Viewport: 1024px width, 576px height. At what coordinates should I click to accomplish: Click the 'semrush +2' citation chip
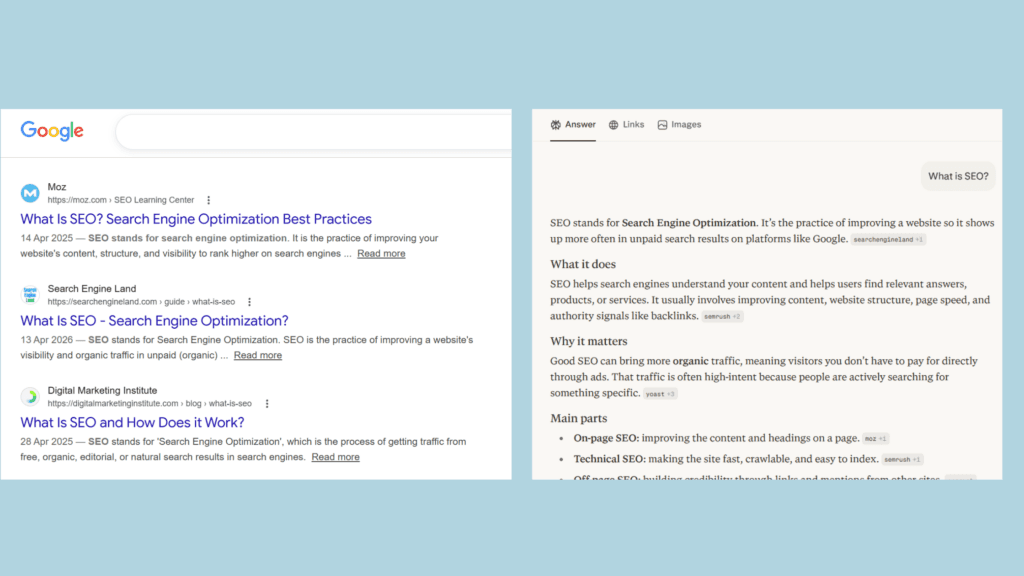pyautogui.click(x=722, y=317)
